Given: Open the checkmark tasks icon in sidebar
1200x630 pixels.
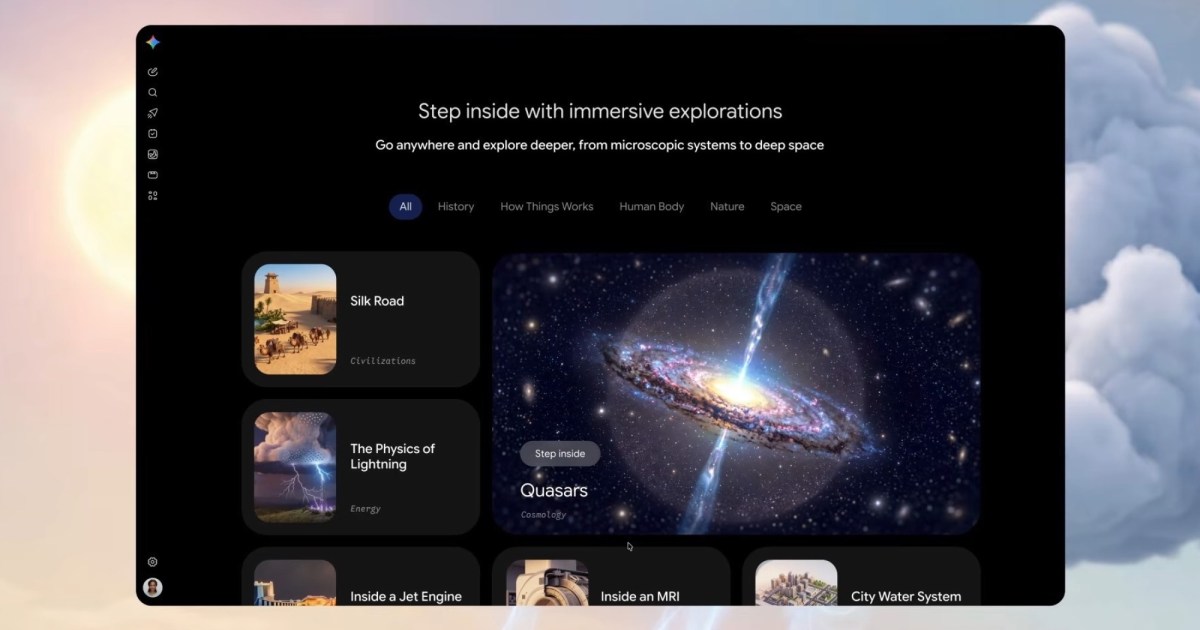Looking at the screenshot, I should click(153, 134).
